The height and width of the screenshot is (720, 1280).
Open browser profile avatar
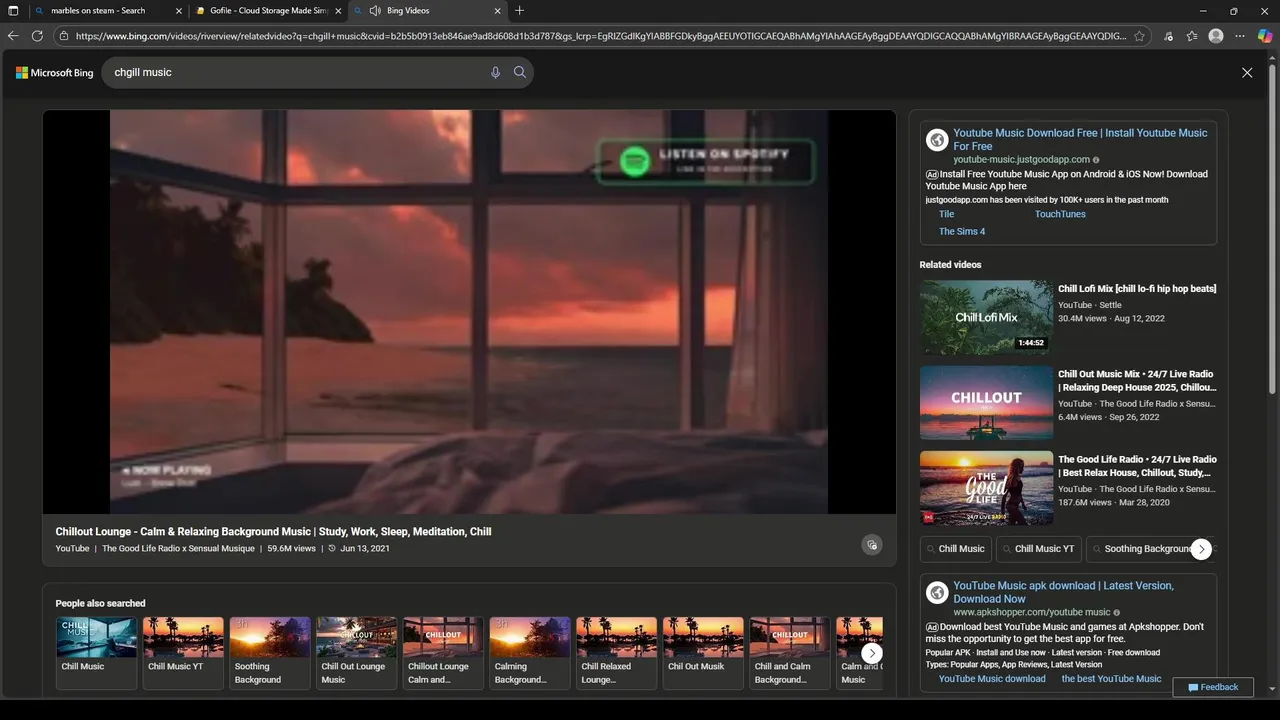tap(1216, 36)
